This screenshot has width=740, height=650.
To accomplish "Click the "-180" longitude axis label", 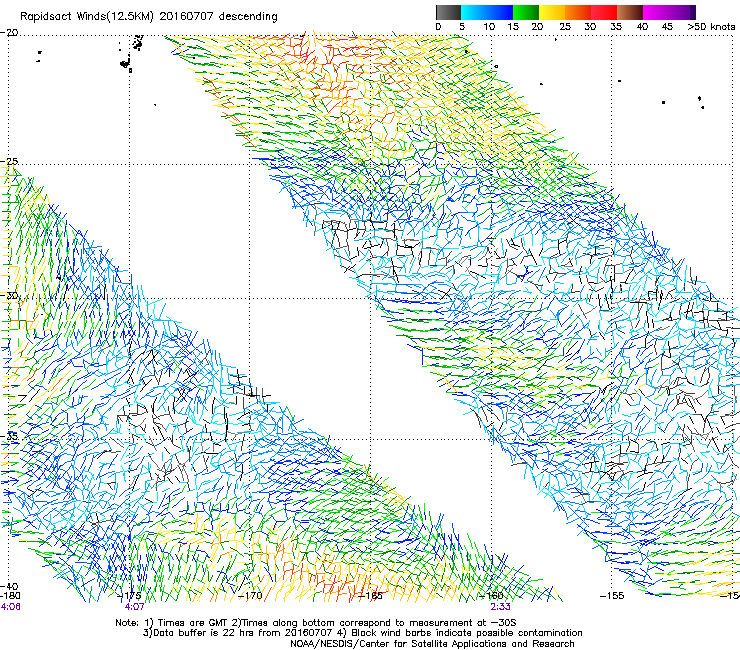I will coord(10,596).
